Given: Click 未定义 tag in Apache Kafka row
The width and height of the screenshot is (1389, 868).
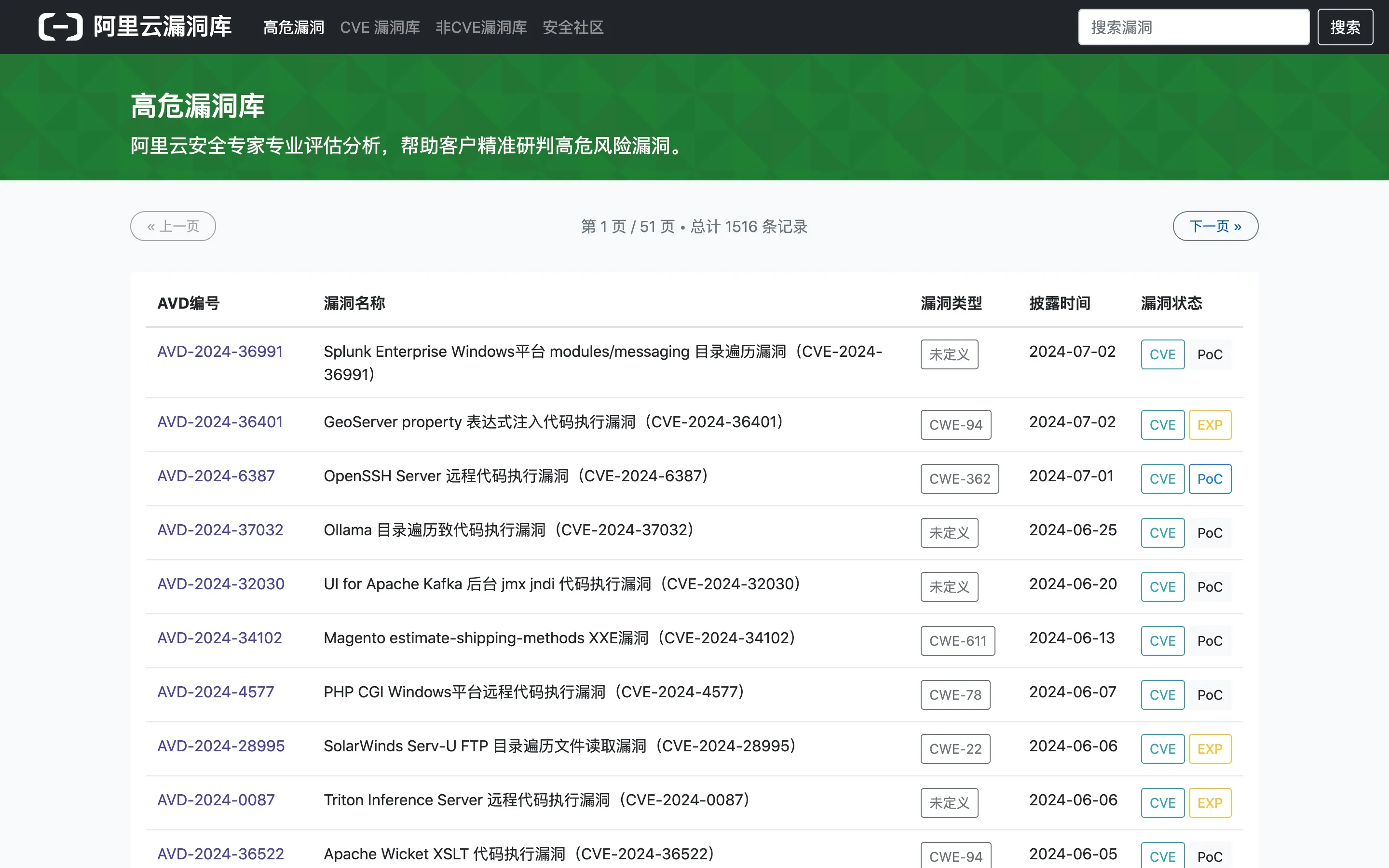Looking at the screenshot, I should point(949,587).
